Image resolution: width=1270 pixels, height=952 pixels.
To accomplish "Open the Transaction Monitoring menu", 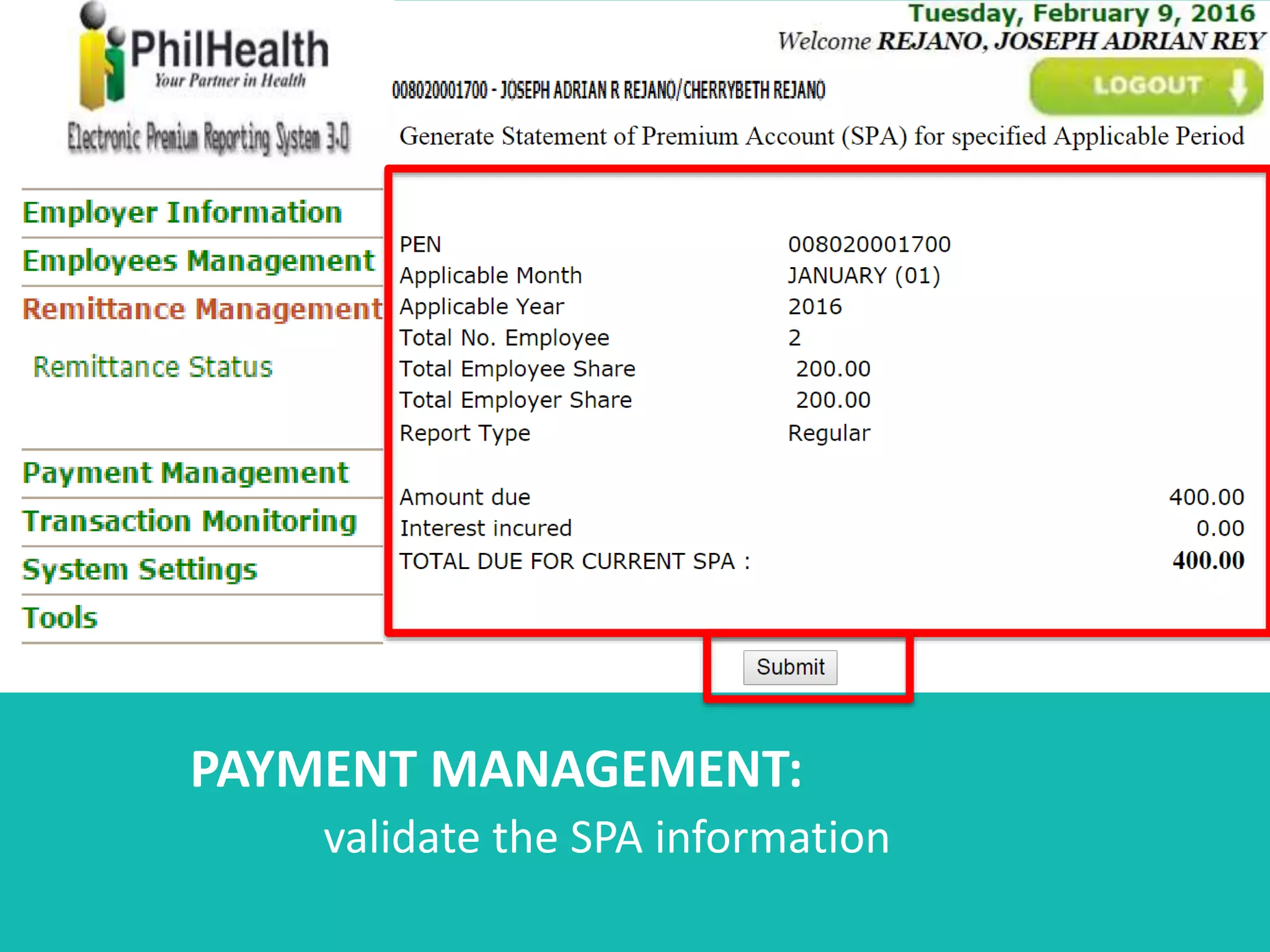I will pyautogui.click(x=189, y=521).
